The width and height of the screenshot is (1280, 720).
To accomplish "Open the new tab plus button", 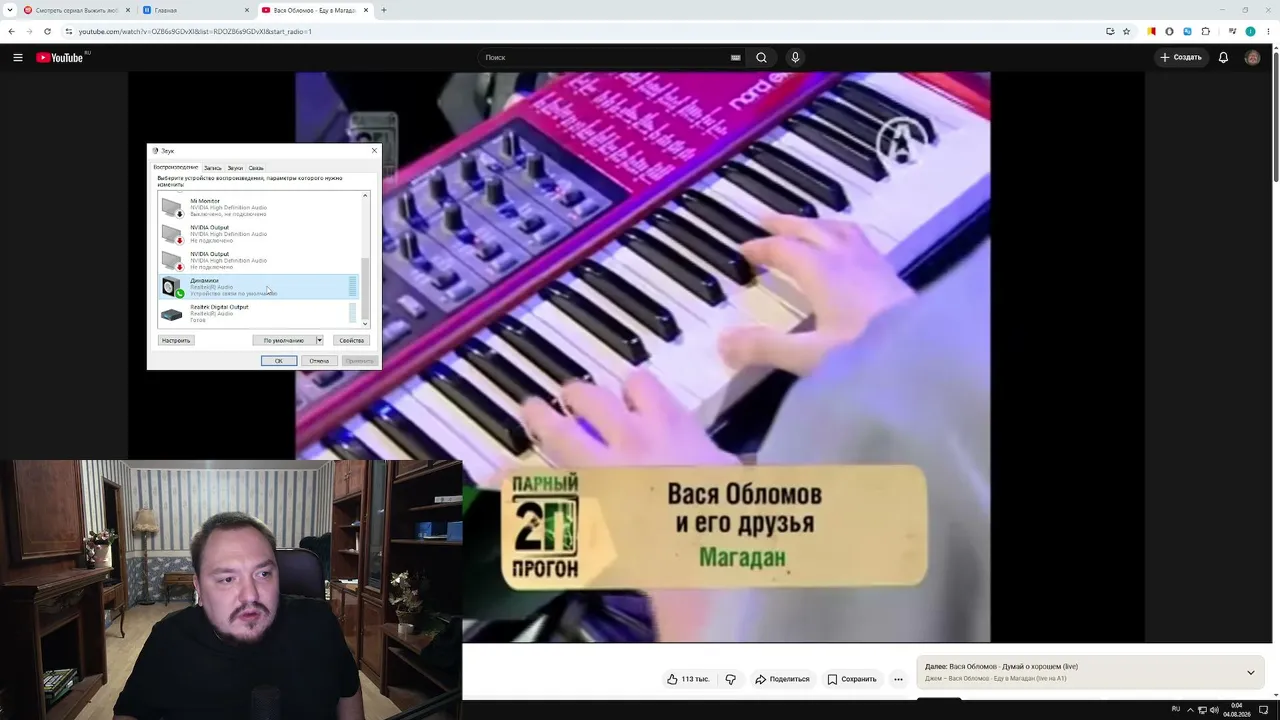I will coord(384,10).
